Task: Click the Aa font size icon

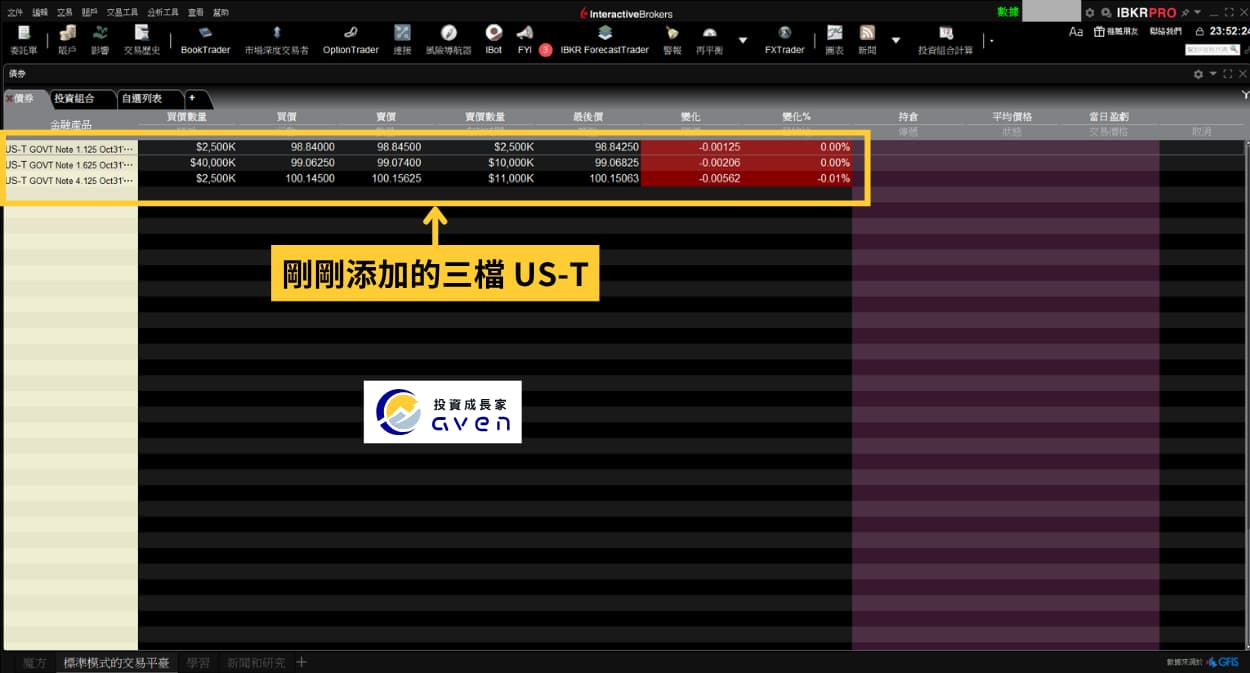Action: [1076, 32]
